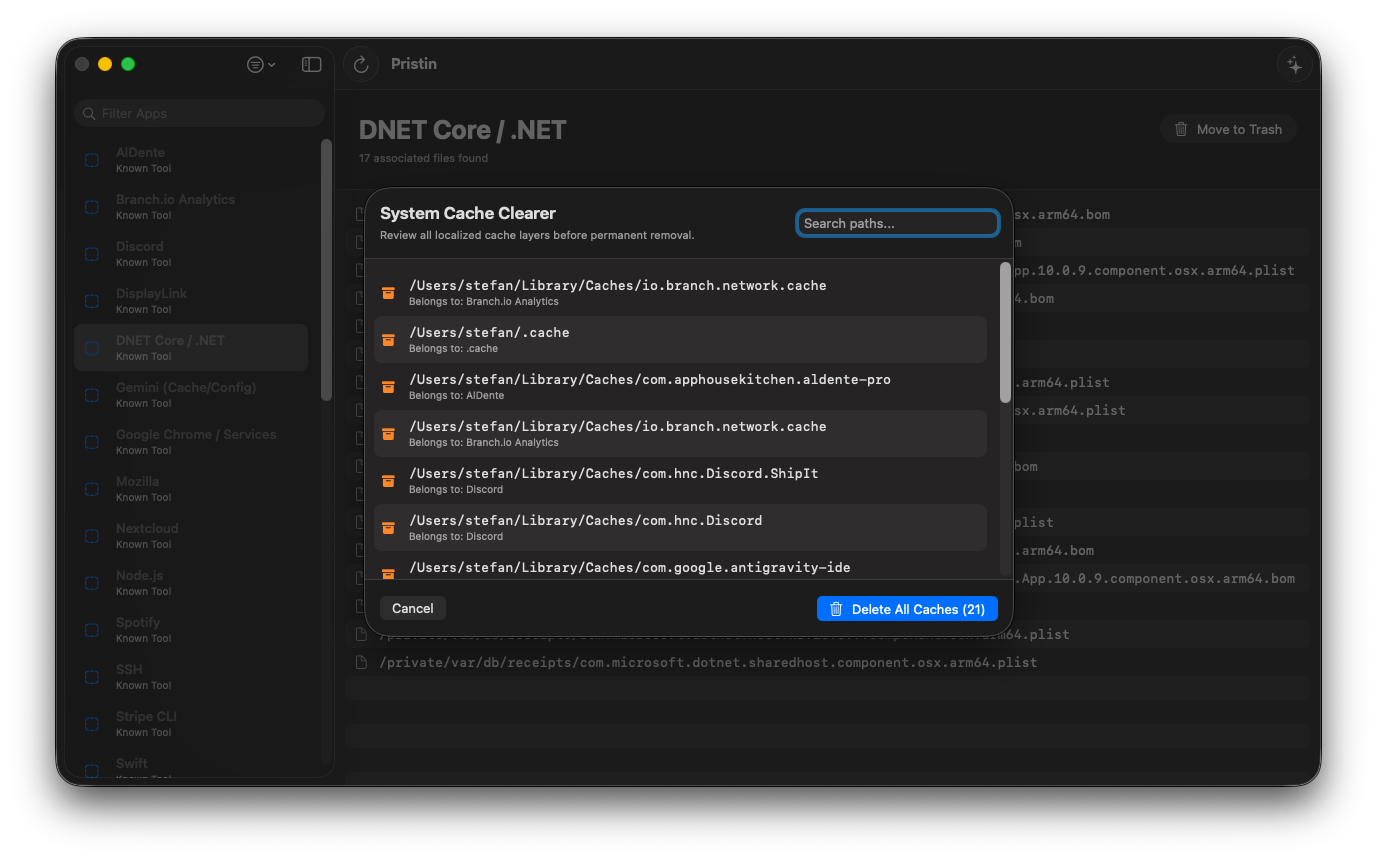This screenshot has height=860, width=1377.
Task: Click 'Belongs to: AlDente' label
Action: [x=456, y=396]
